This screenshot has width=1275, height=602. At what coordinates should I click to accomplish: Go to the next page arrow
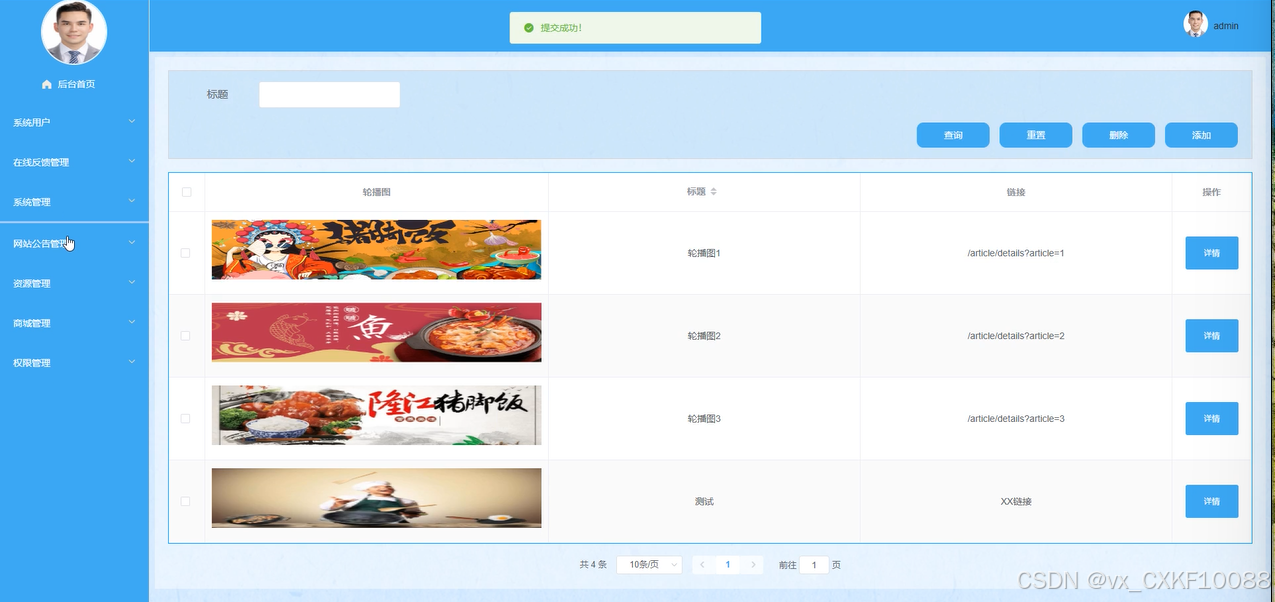pyautogui.click(x=754, y=565)
